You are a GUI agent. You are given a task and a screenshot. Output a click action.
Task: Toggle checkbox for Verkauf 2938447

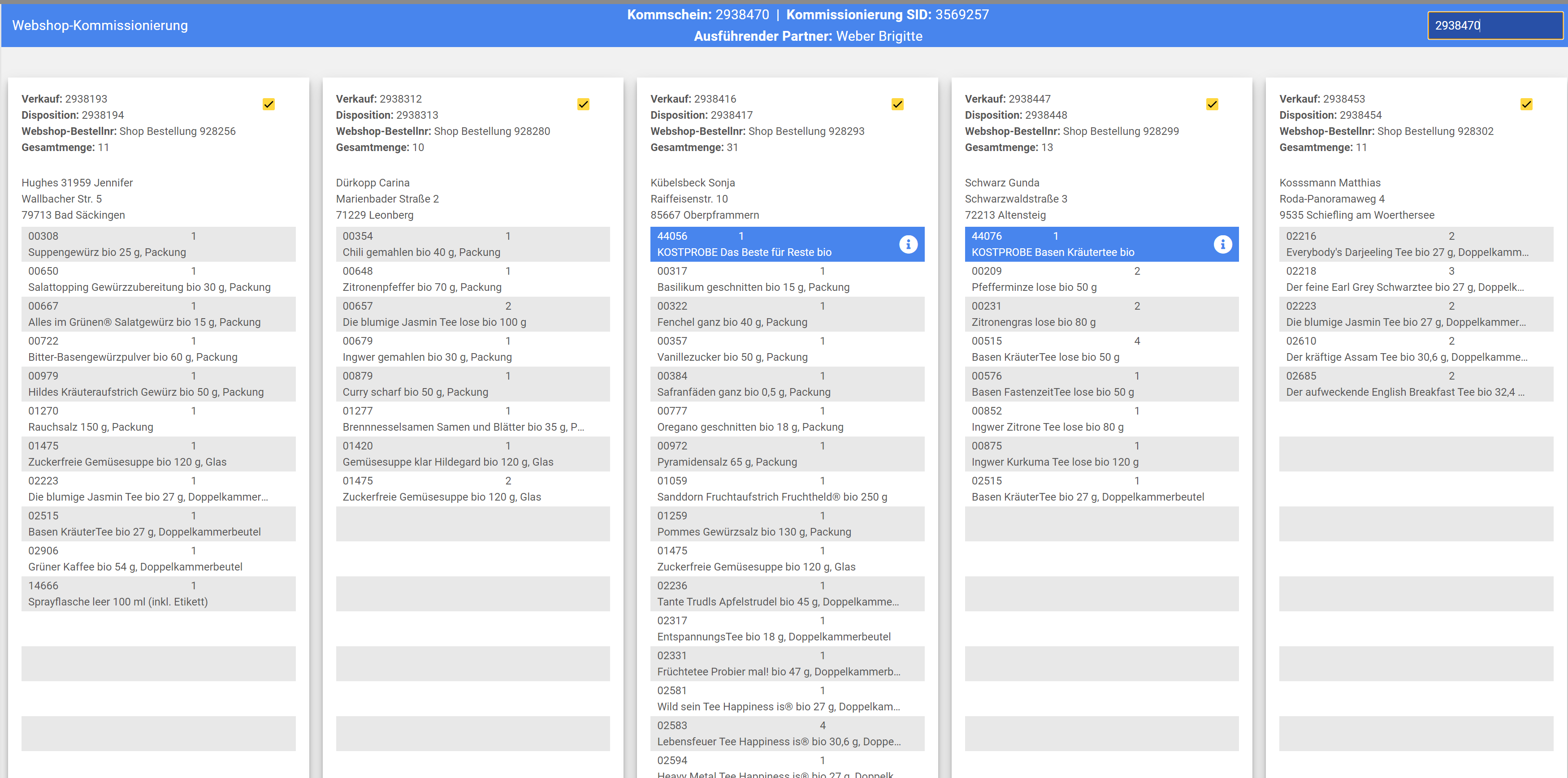coord(1212,104)
